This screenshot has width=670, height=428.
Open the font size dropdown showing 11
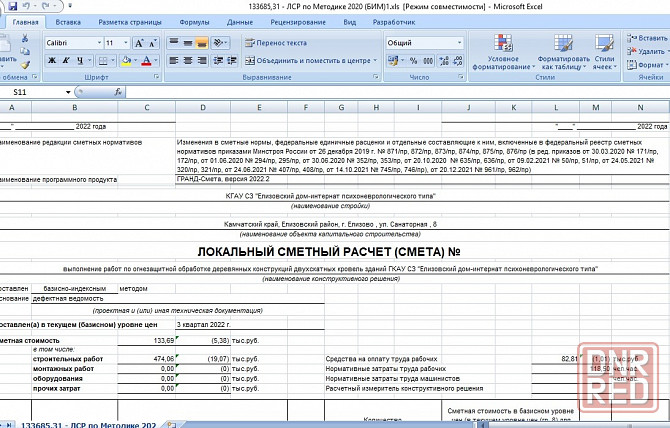[124, 43]
